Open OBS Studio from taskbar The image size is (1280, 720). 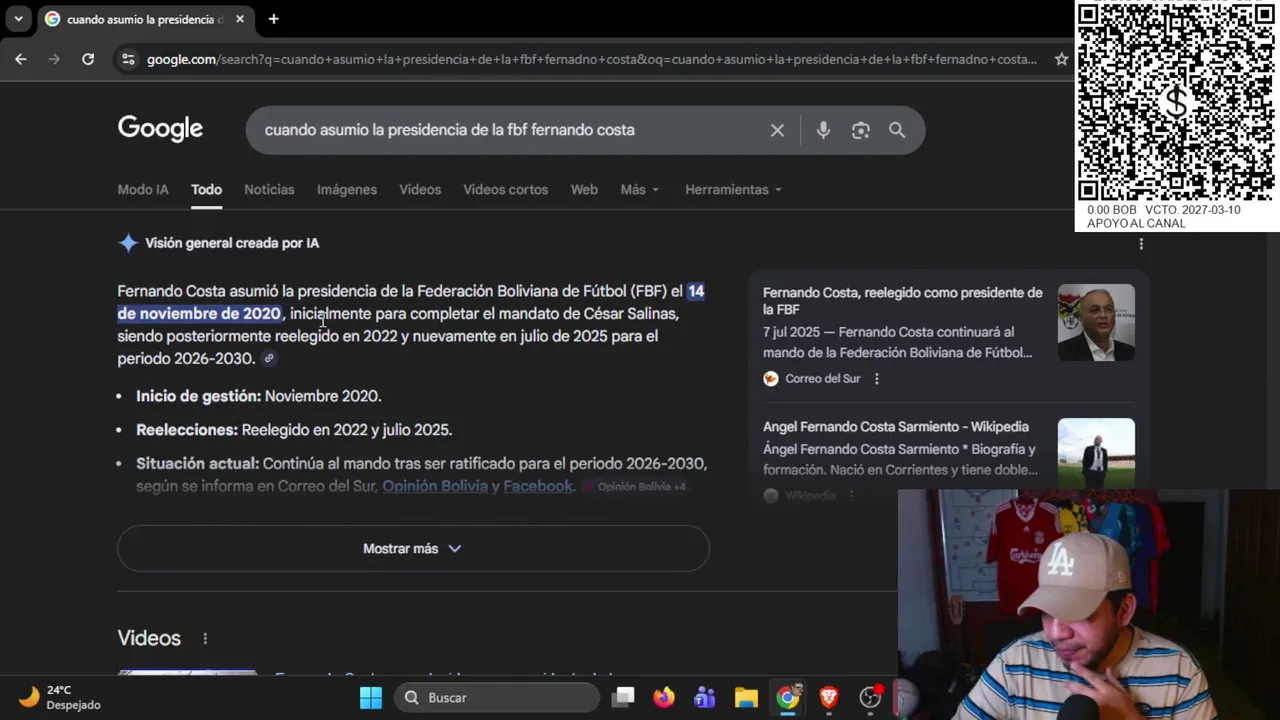point(871,697)
